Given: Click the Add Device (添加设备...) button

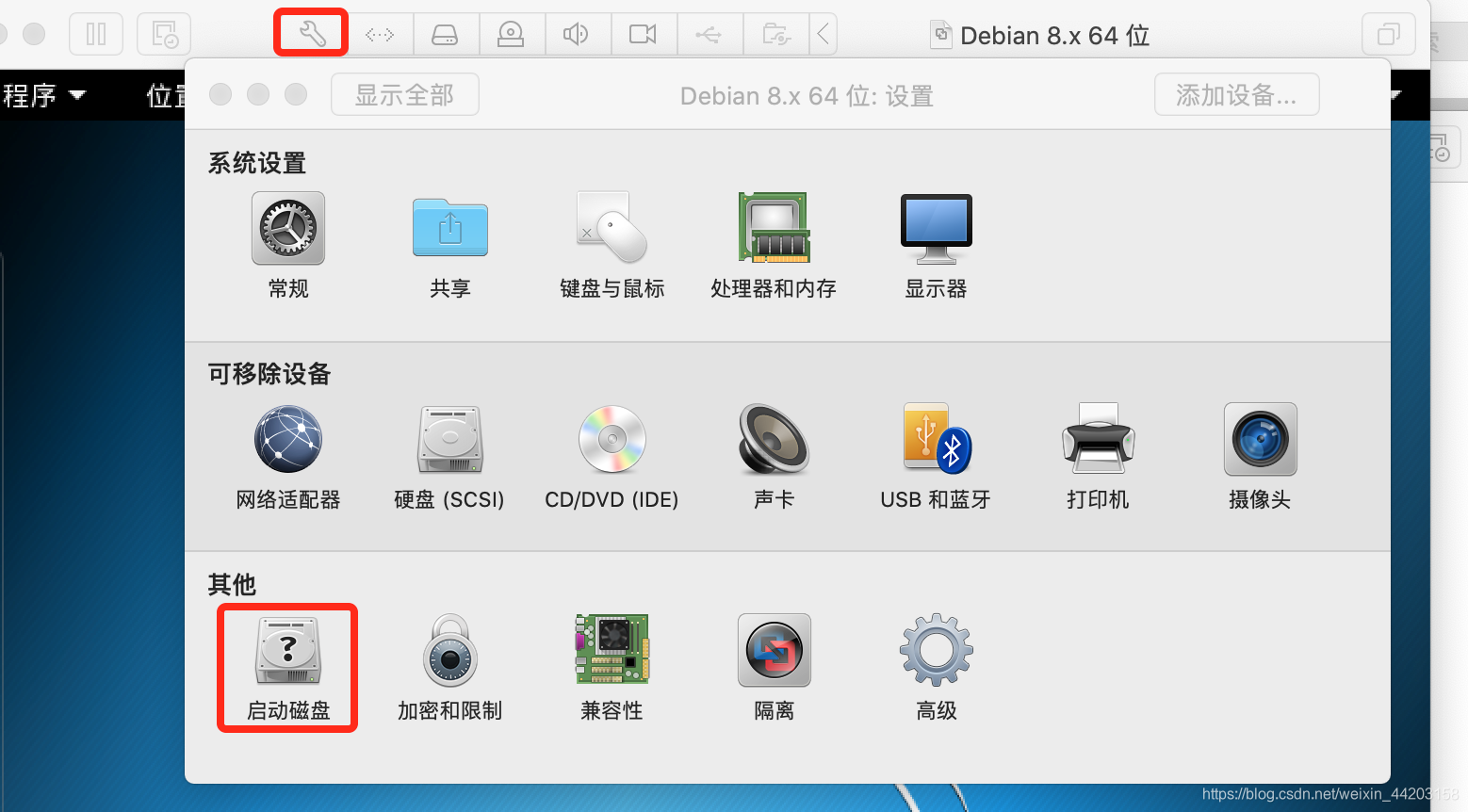Looking at the screenshot, I should coord(1236,95).
